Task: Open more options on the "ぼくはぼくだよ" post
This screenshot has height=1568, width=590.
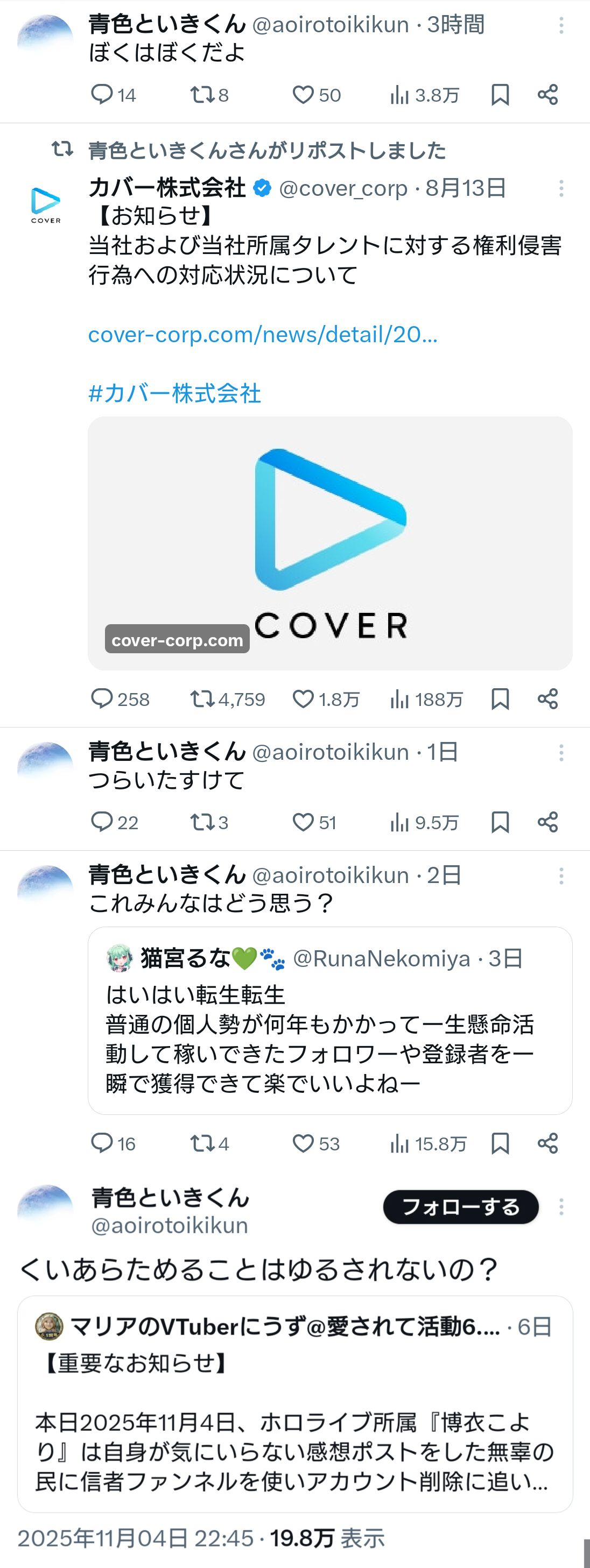Action: (561, 25)
